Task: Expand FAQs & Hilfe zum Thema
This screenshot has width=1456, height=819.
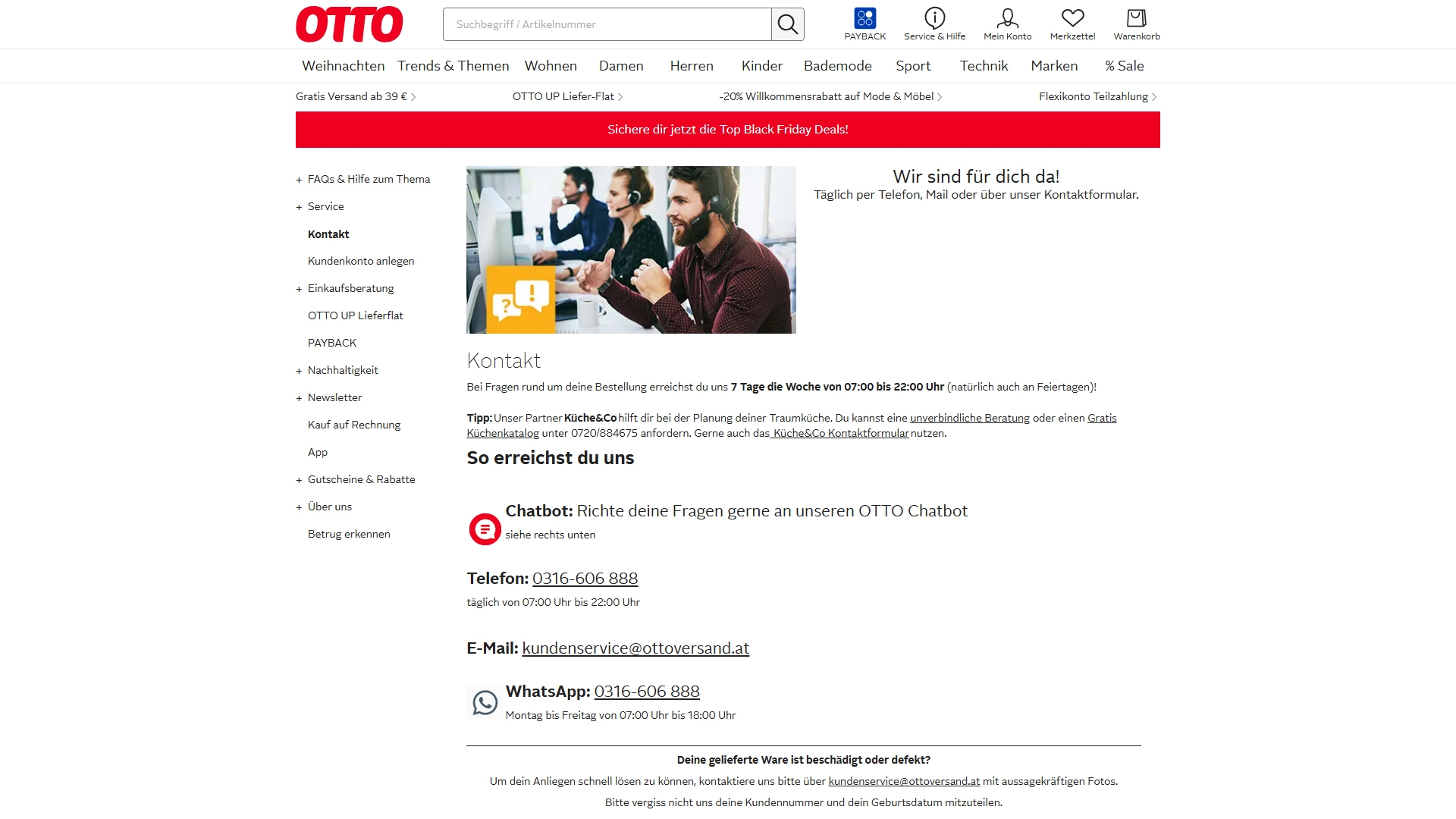Action: (369, 179)
